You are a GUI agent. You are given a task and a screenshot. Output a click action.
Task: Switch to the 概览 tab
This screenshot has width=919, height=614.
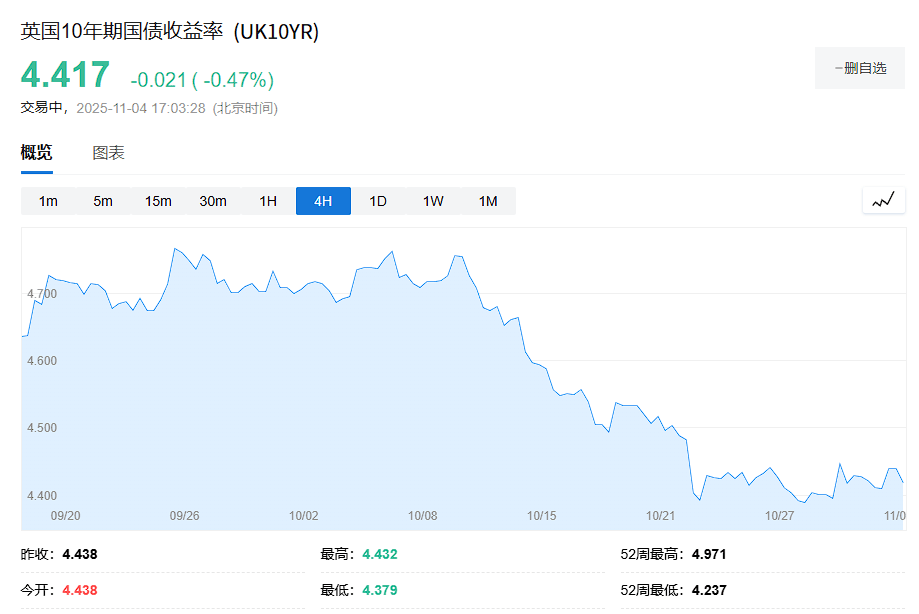tap(37, 153)
